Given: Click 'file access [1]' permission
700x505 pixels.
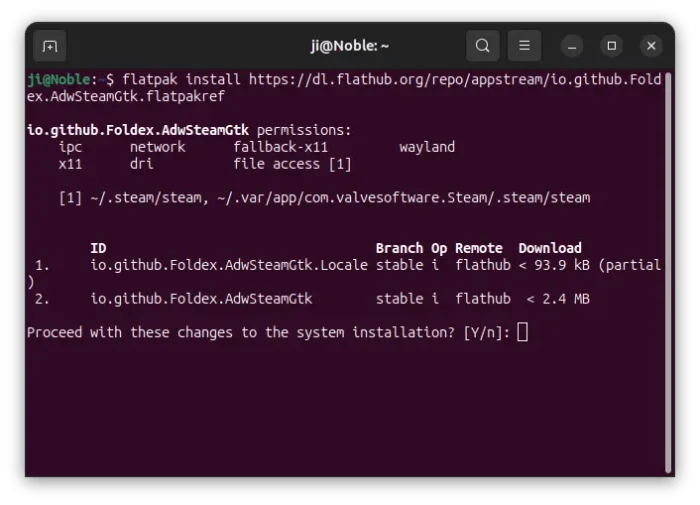Looking at the screenshot, I should 292,164.
